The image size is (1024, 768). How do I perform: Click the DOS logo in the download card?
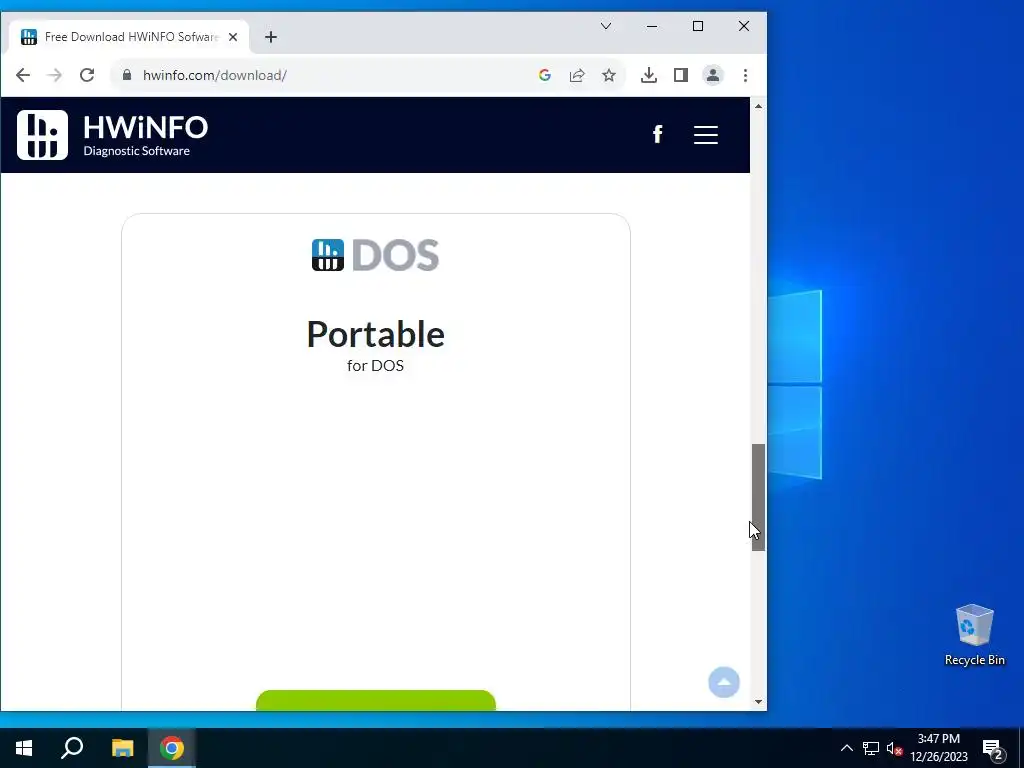click(x=376, y=255)
